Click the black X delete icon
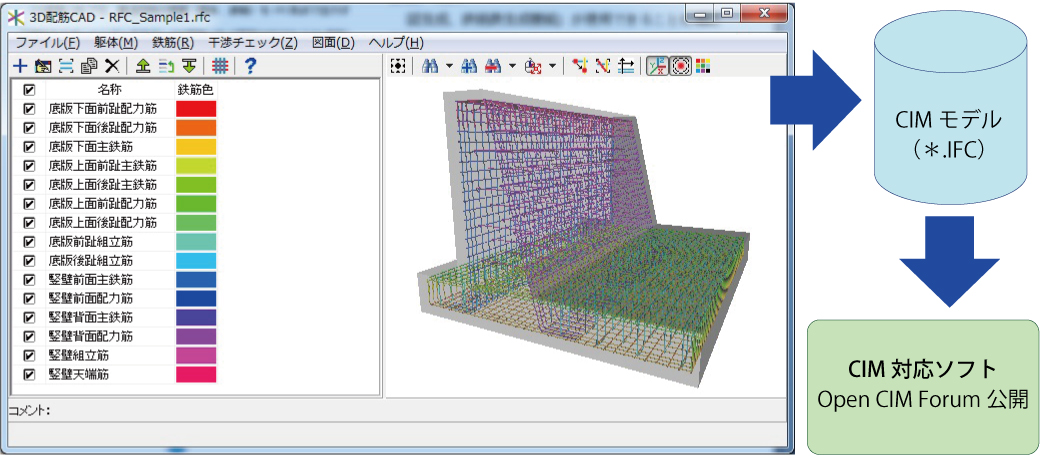 (x=112, y=66)
